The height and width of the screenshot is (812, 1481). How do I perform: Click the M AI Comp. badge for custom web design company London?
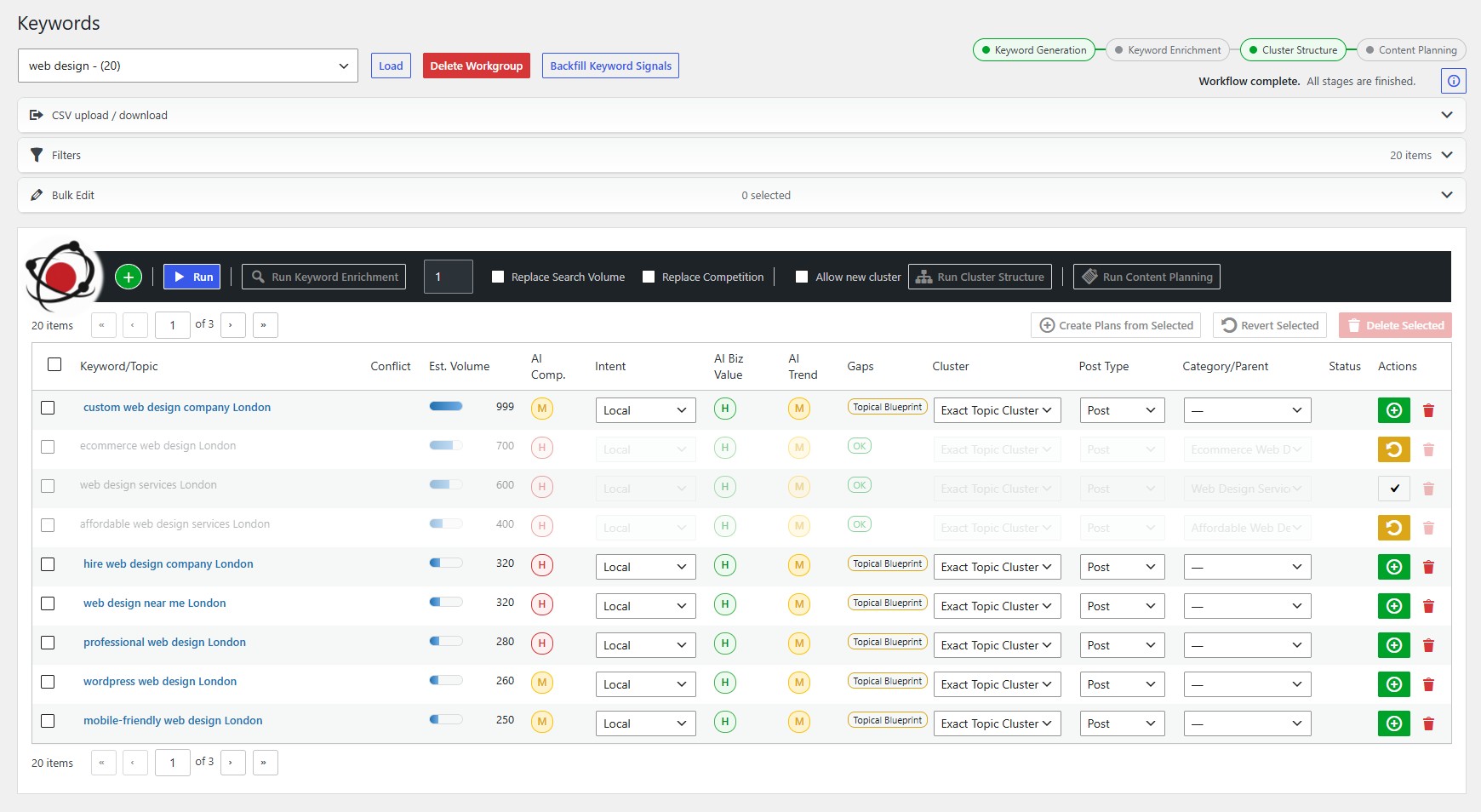(542, 409)
